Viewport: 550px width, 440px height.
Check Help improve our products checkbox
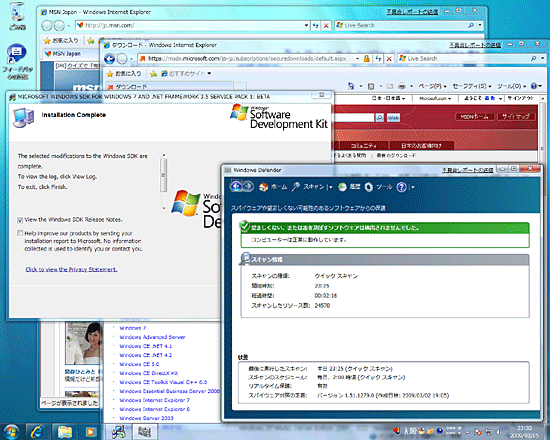[20, 233]
